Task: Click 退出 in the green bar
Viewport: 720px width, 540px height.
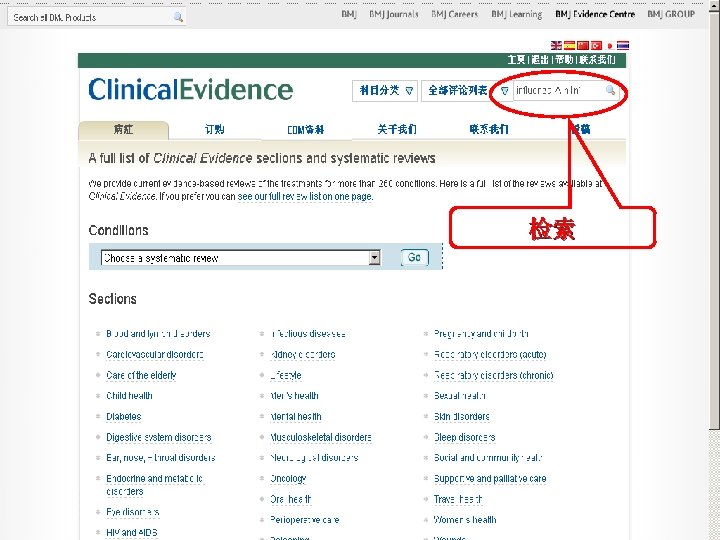Action: click(x=540, y=60)
